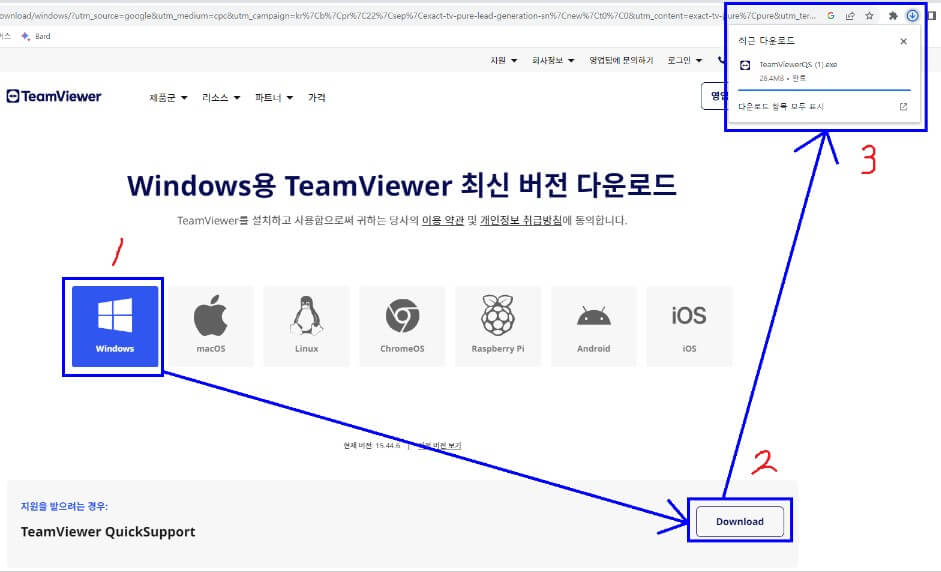The width and height of the screenshot is (941, 572).
Task: Click the Bard bookmark icon
Action: tap(25, 36)
